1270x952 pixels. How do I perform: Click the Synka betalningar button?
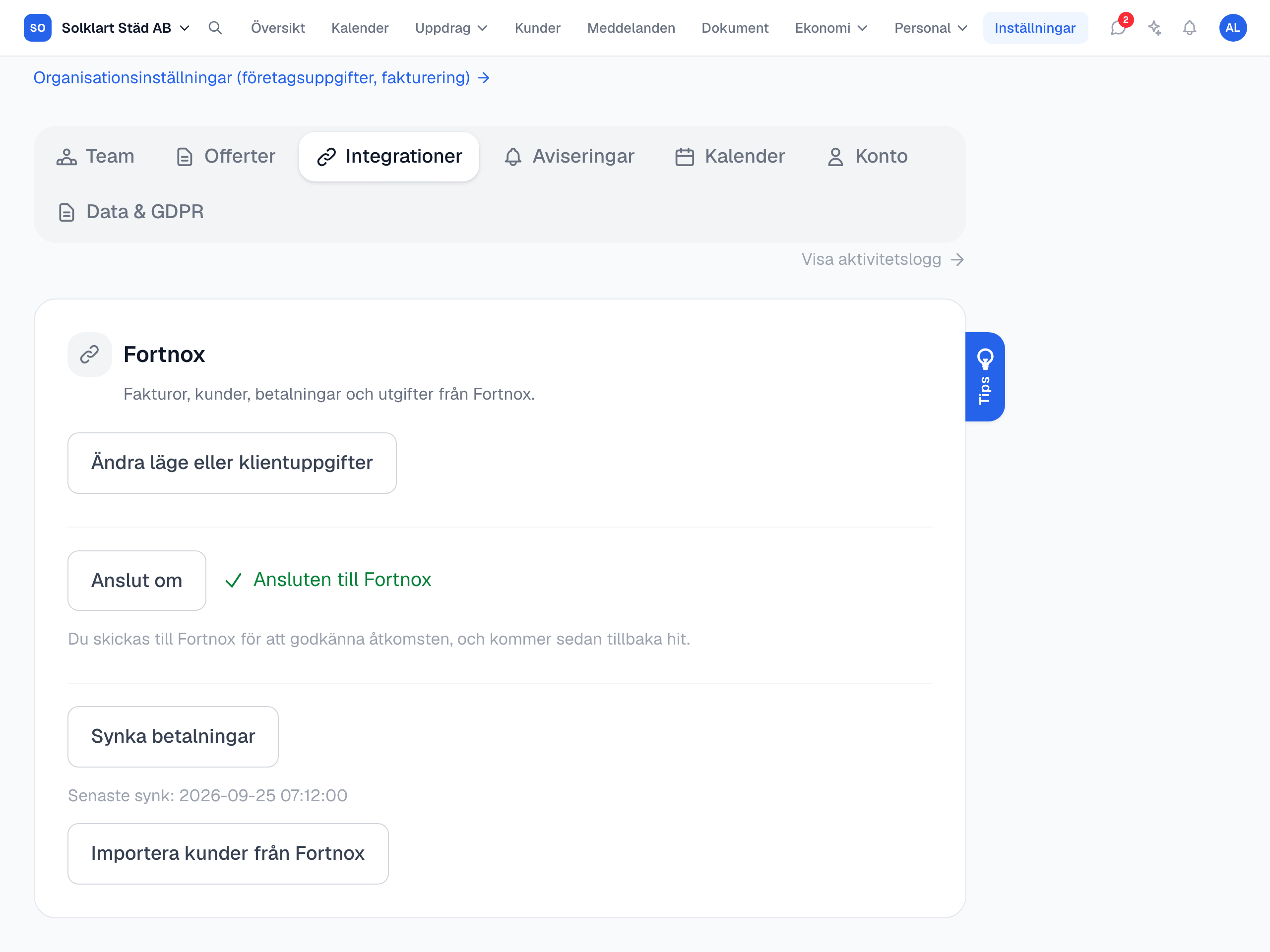tap(173, 736)
